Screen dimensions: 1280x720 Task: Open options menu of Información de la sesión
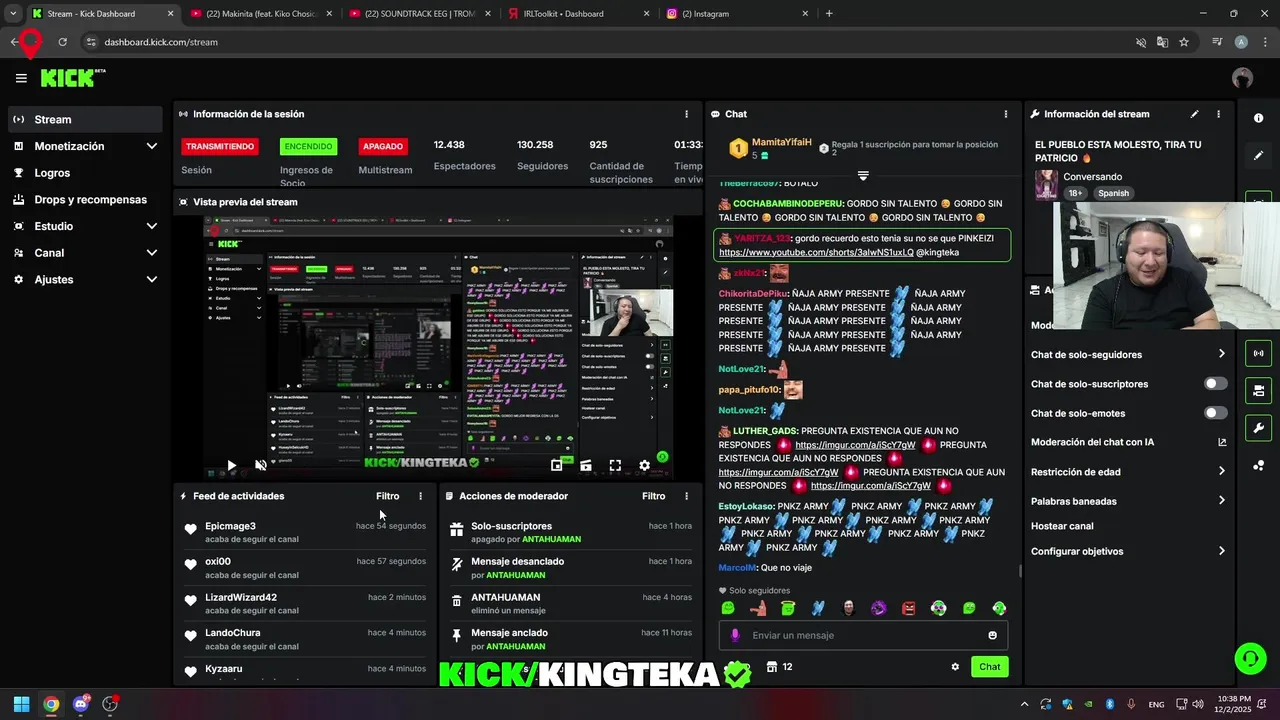pyautogui.click(x=686, y=114)
